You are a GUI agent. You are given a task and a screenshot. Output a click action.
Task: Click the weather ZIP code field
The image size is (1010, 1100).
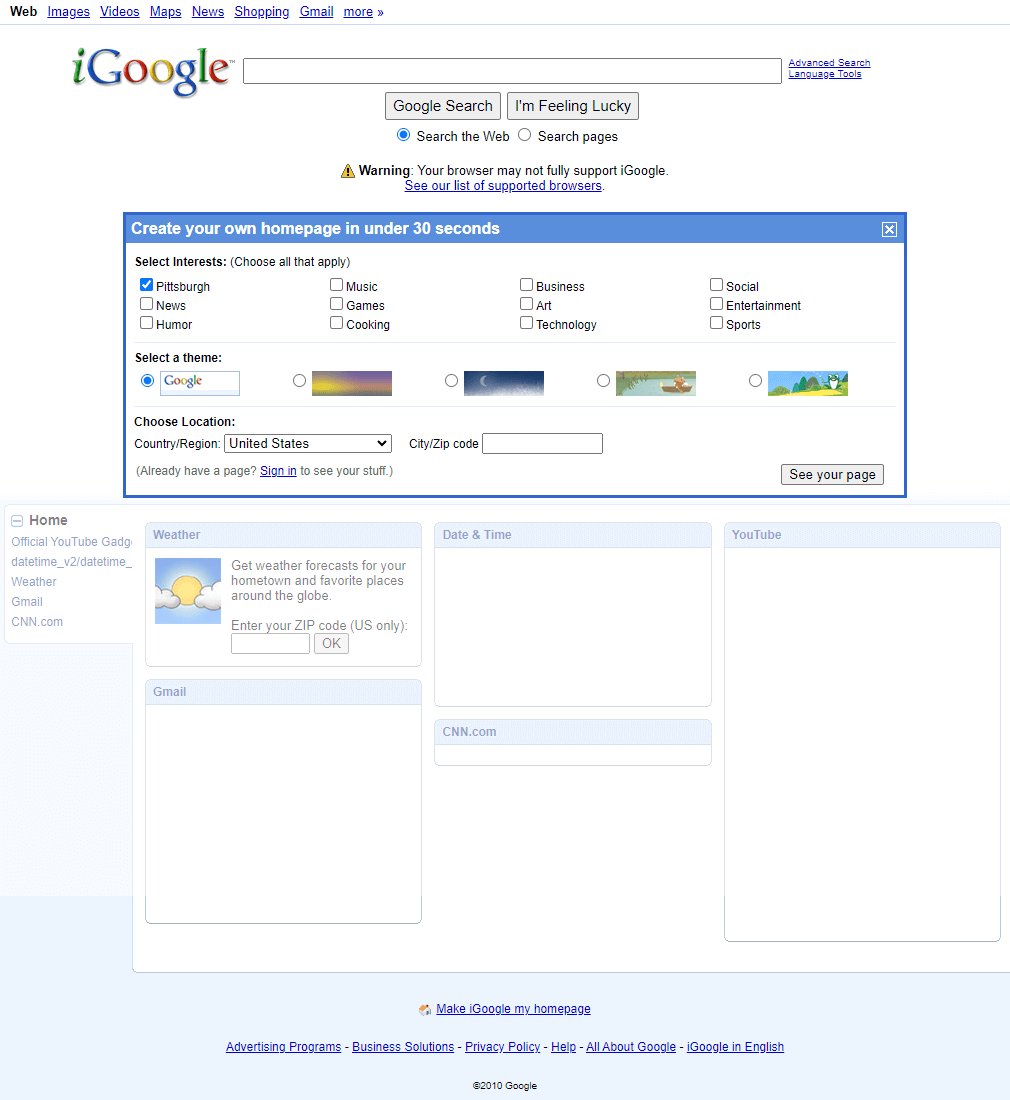pyautogui.click(x=270, y=643)
